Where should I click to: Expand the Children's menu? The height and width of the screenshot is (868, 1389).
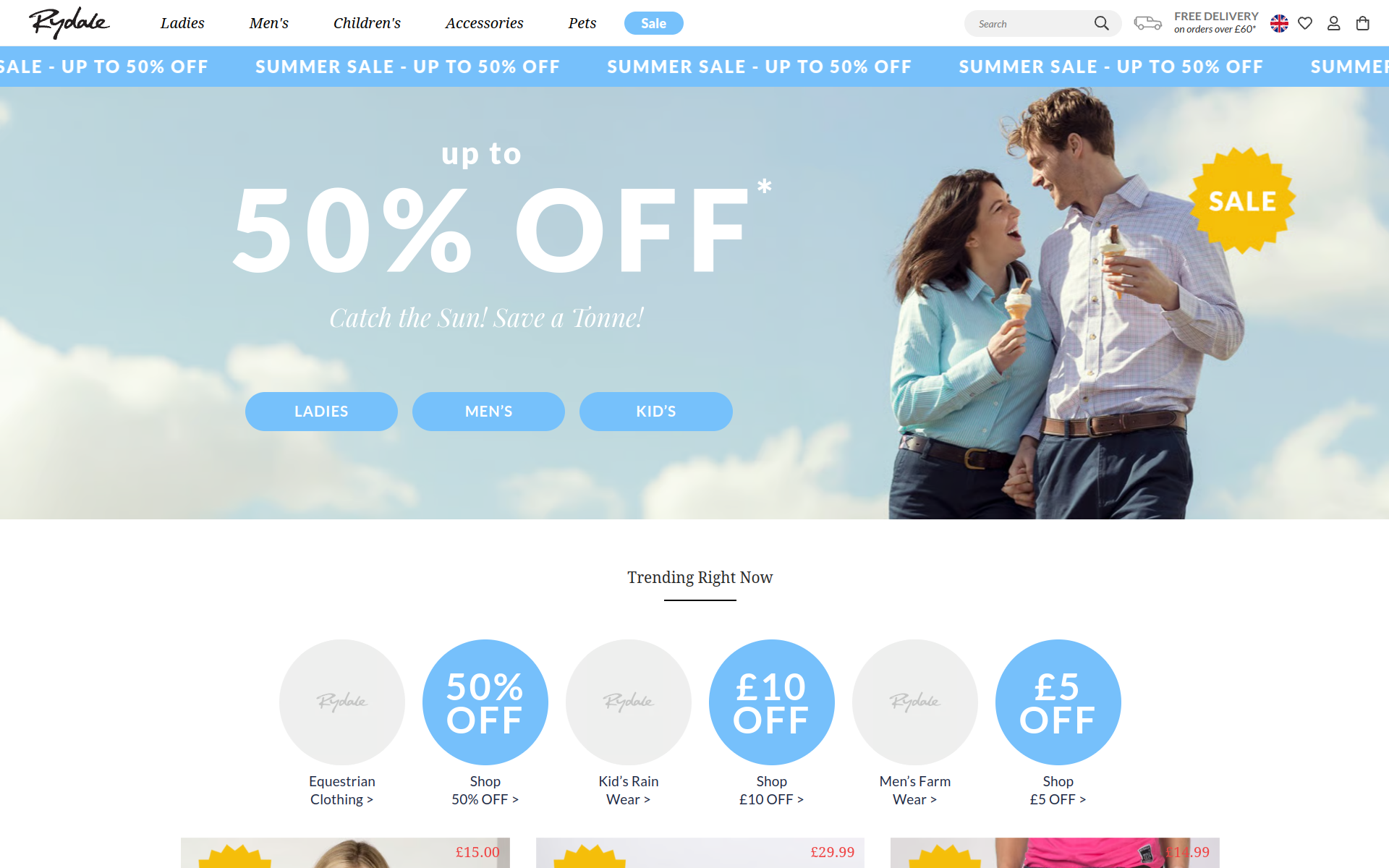click(367, 23)
